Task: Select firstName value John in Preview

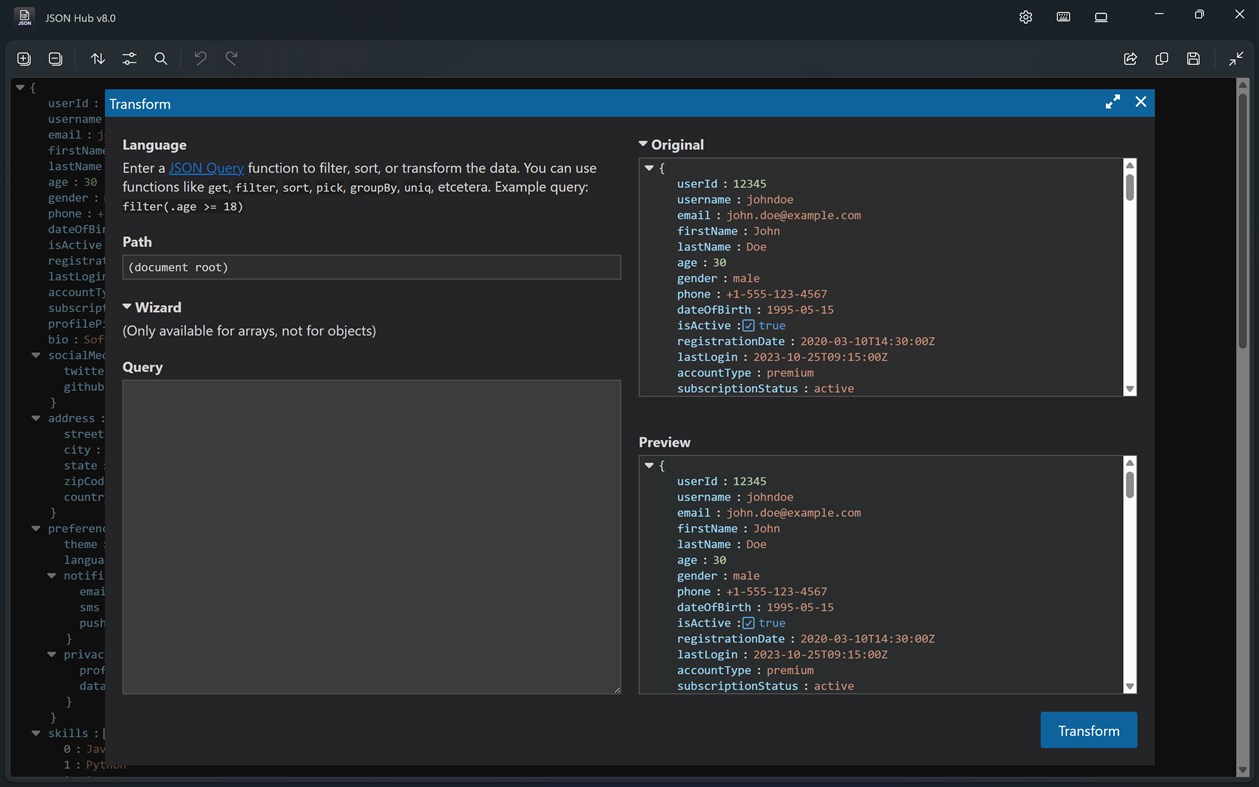Action: pyautogui.click(x=766, y=528)
